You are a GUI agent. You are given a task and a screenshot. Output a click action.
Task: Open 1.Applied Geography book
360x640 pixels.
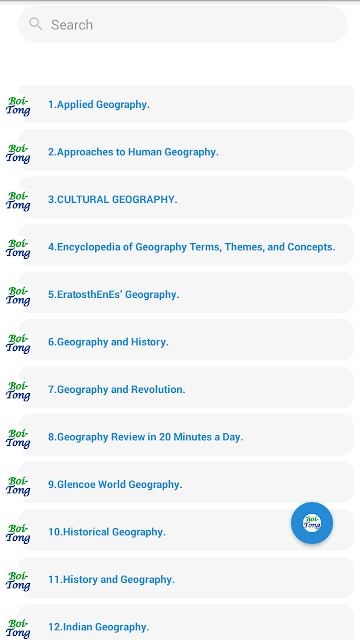186,104
